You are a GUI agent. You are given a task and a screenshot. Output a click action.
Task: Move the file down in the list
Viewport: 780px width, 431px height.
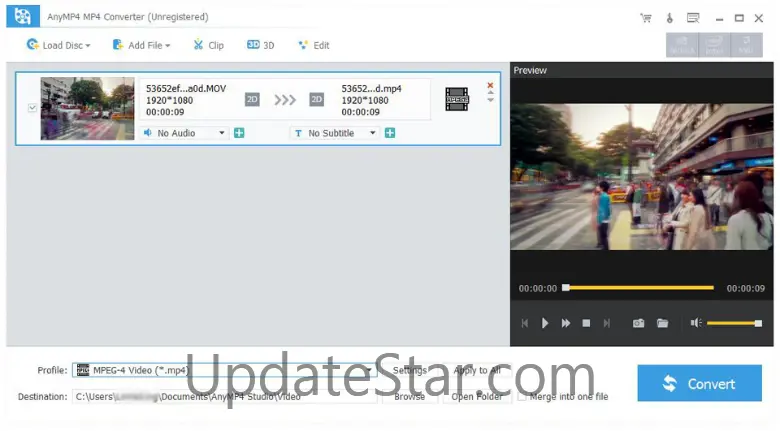pyautogui.click(x=490, y=100)
